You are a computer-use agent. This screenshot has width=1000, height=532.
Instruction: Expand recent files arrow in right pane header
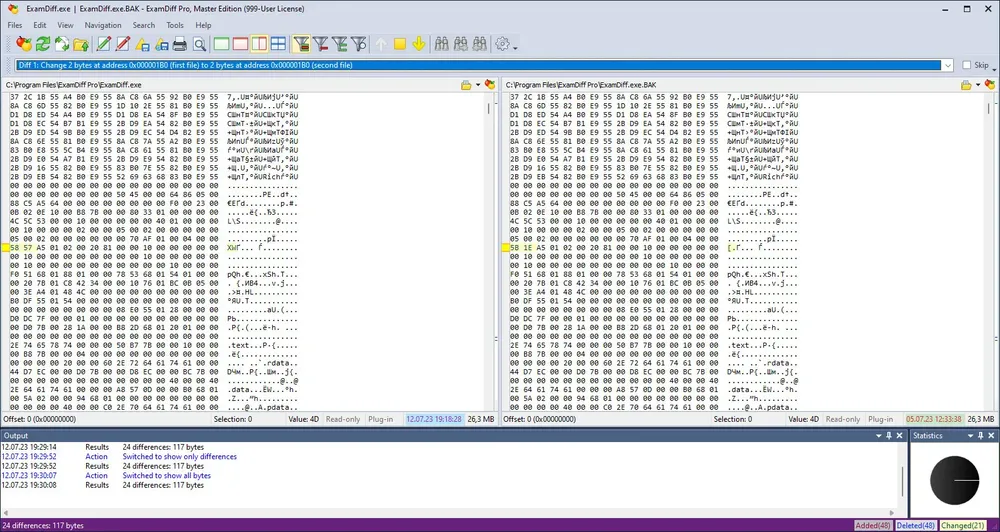pos(978,85)
